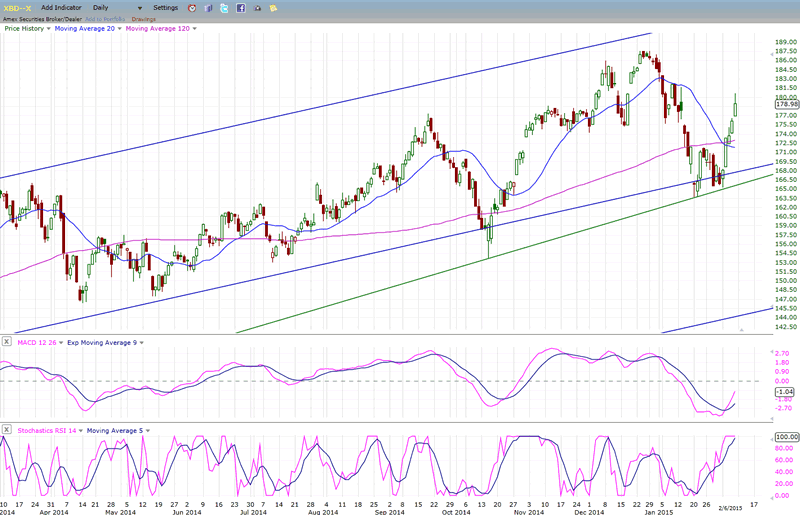Open the Settings menu
800x515 pixels.
166,8
